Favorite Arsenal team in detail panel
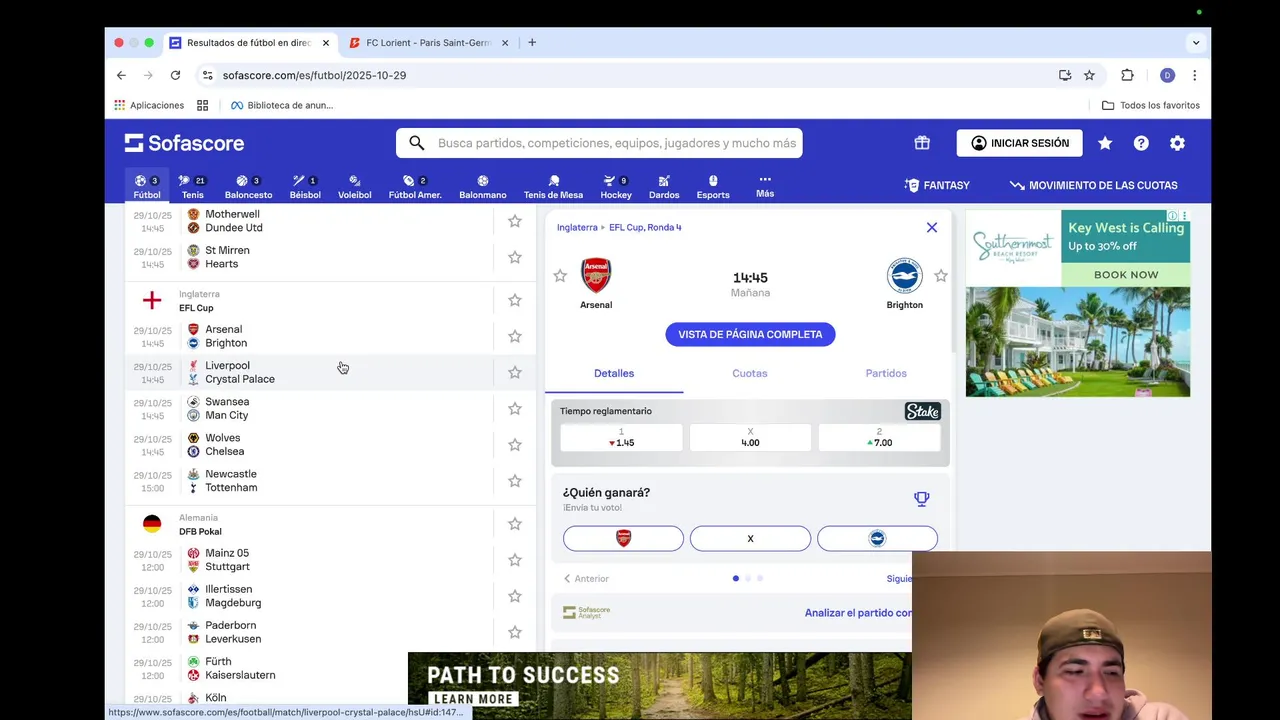 tap(560, 276)
